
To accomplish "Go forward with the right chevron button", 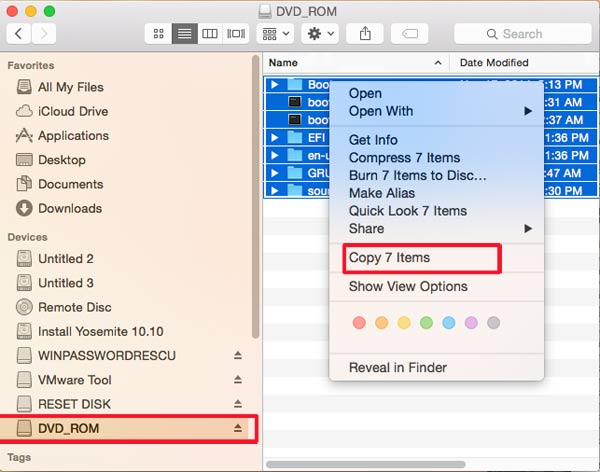I will 44,34.
